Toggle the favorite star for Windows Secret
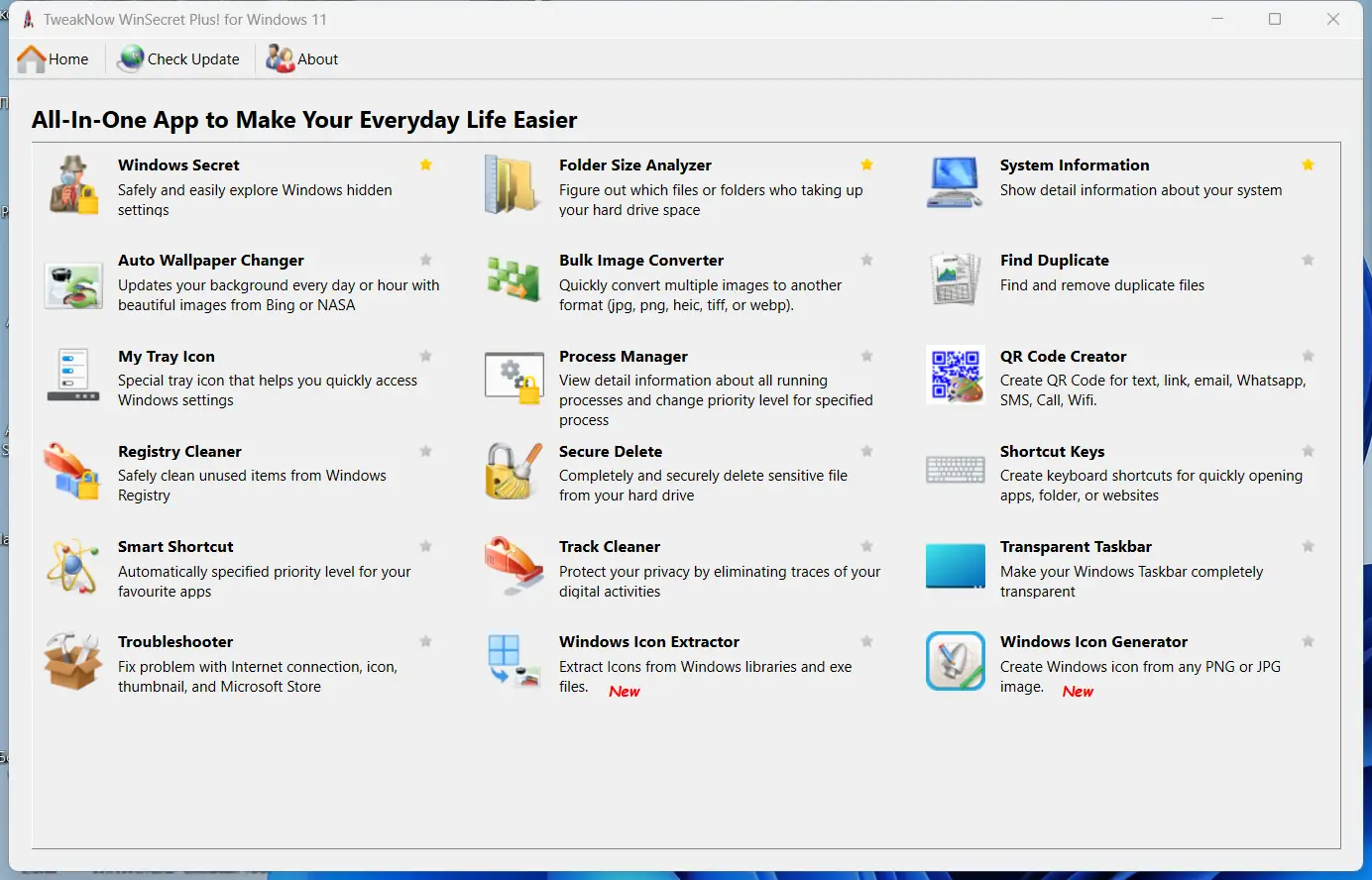This screenshot has height=880, width=1372. click(x=426, y=165)
